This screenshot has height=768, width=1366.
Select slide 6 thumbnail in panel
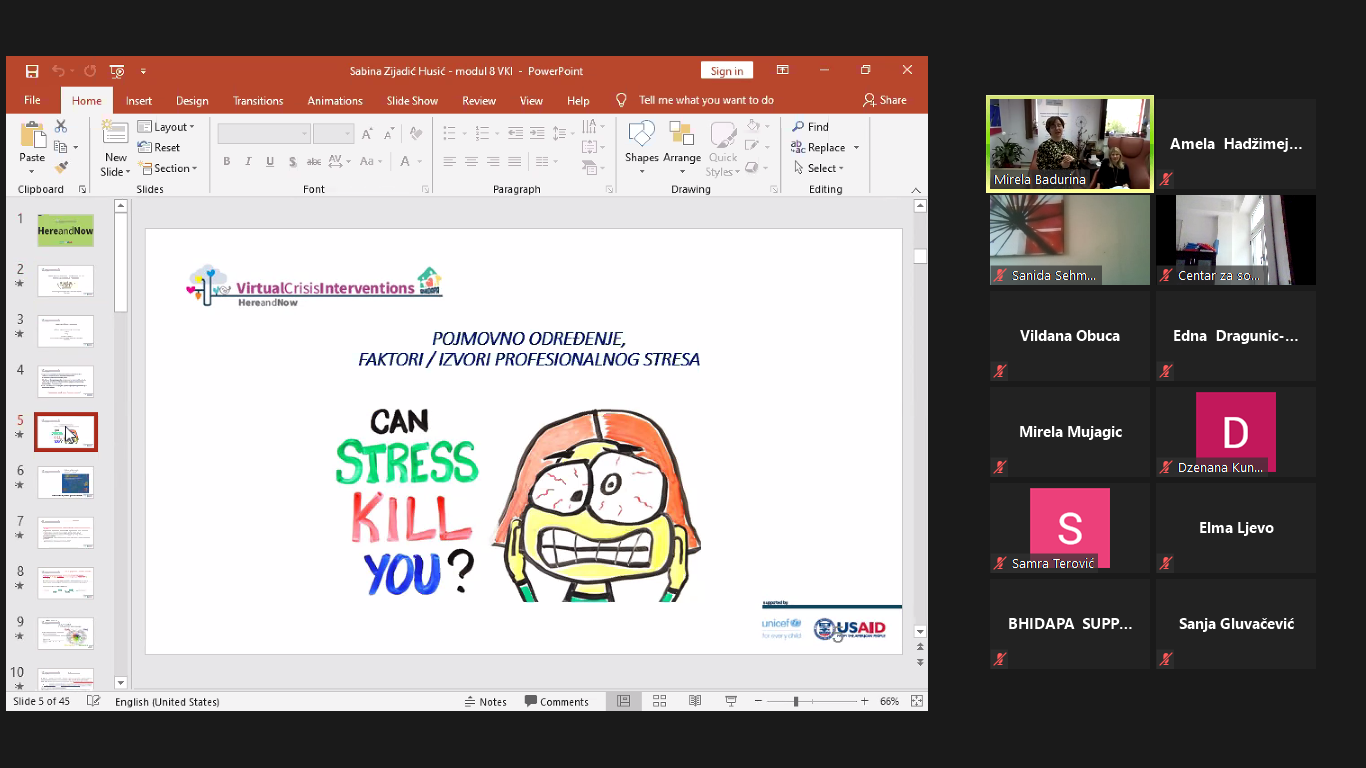tap(66, 482)
